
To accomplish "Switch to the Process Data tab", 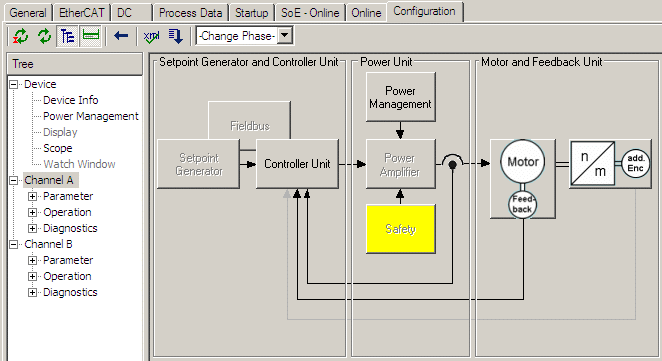I will [x=190, y=13].
